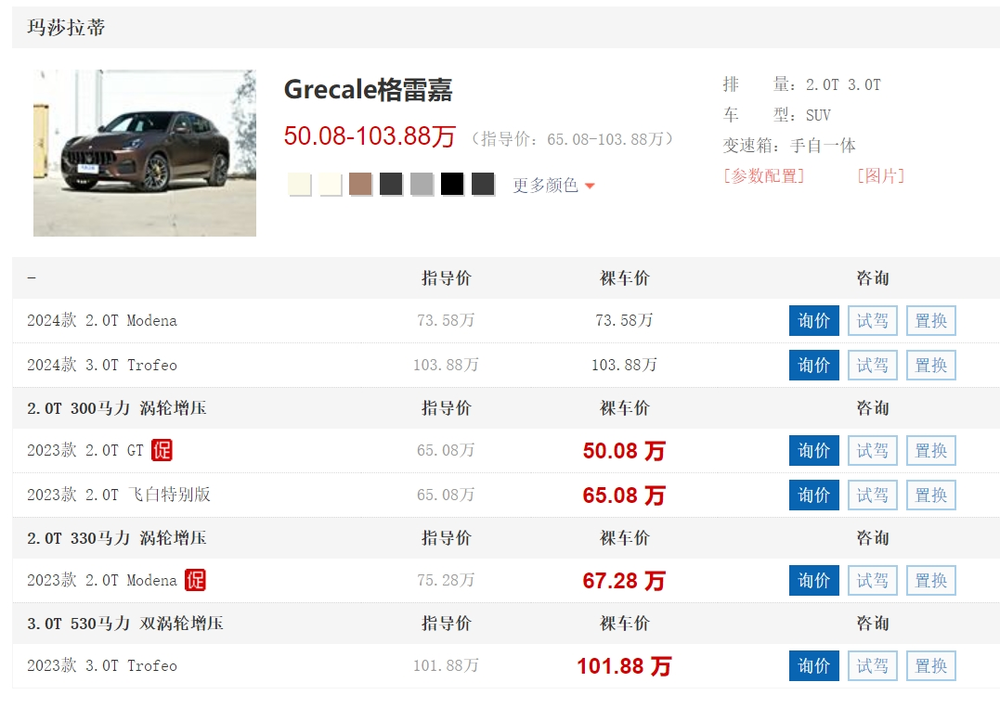Image resolution: width=1000 pixels, height=708 pixels.
Task: Click the 询价 button for 2024款 2.0T Modena
Action: tap(814, 320)
